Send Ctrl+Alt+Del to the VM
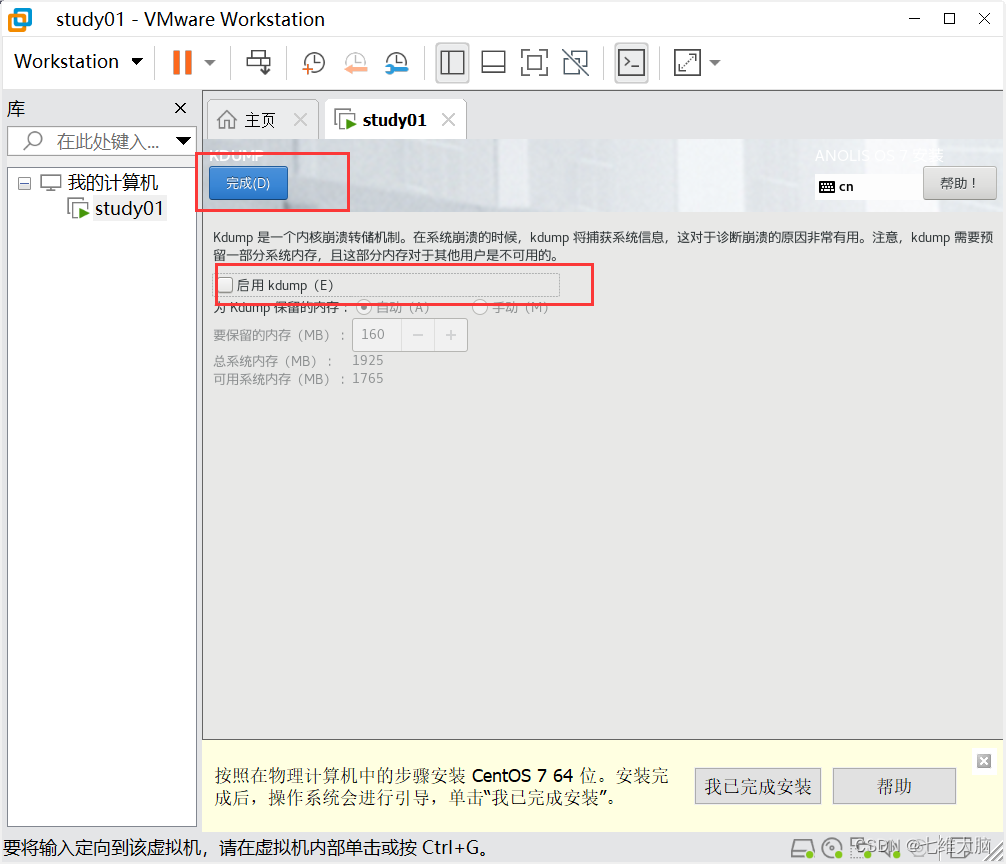The height and width of the screenshot is (864, 1006). [x=259, y=62]
